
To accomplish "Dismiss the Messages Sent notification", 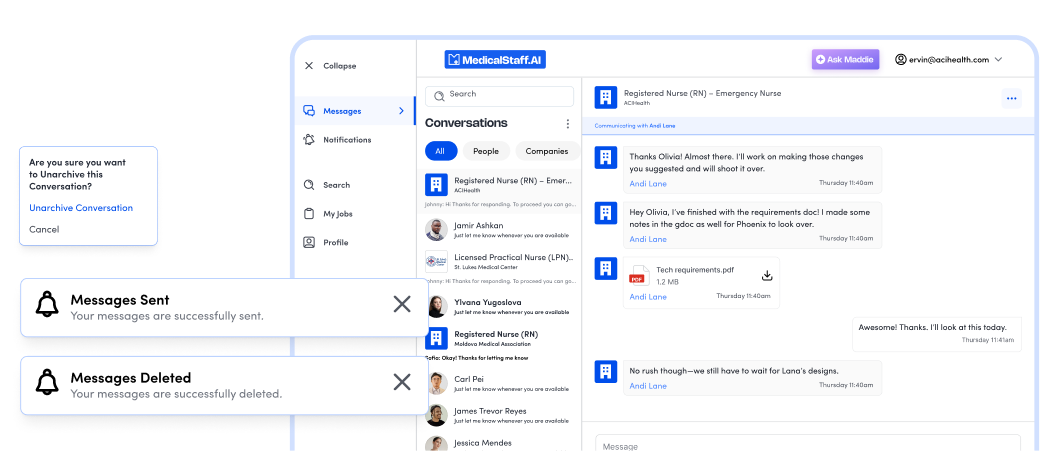I will [402, 304].
